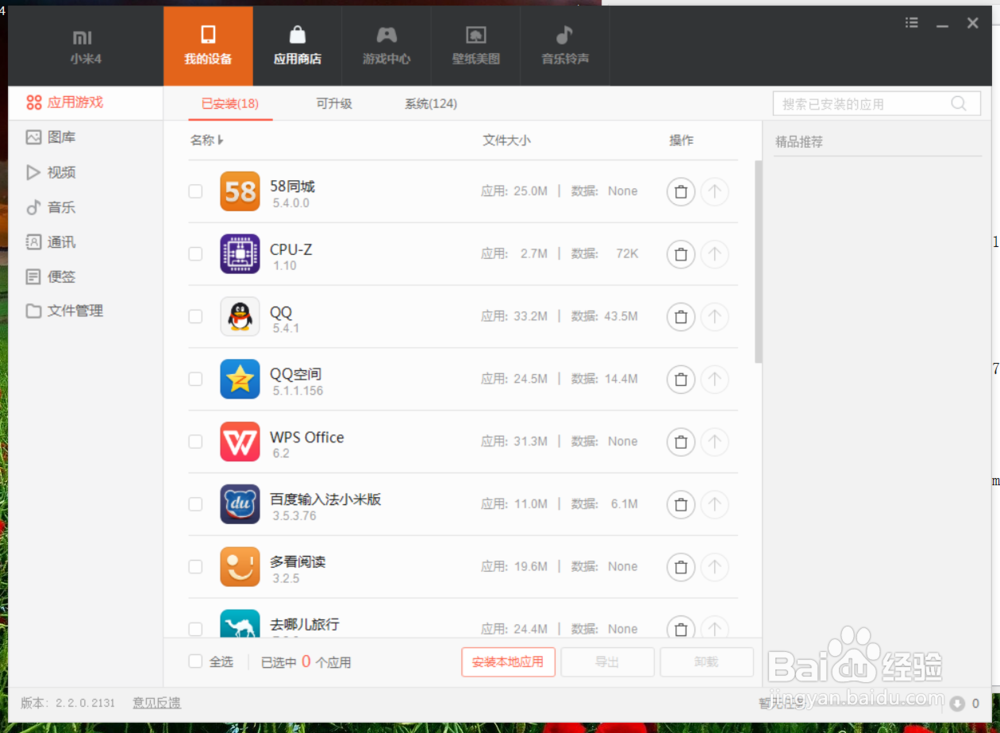Screen dimensions: 1000x733
Task: Open the 音乐铃声 section
Action: click(x=565, y=47)
